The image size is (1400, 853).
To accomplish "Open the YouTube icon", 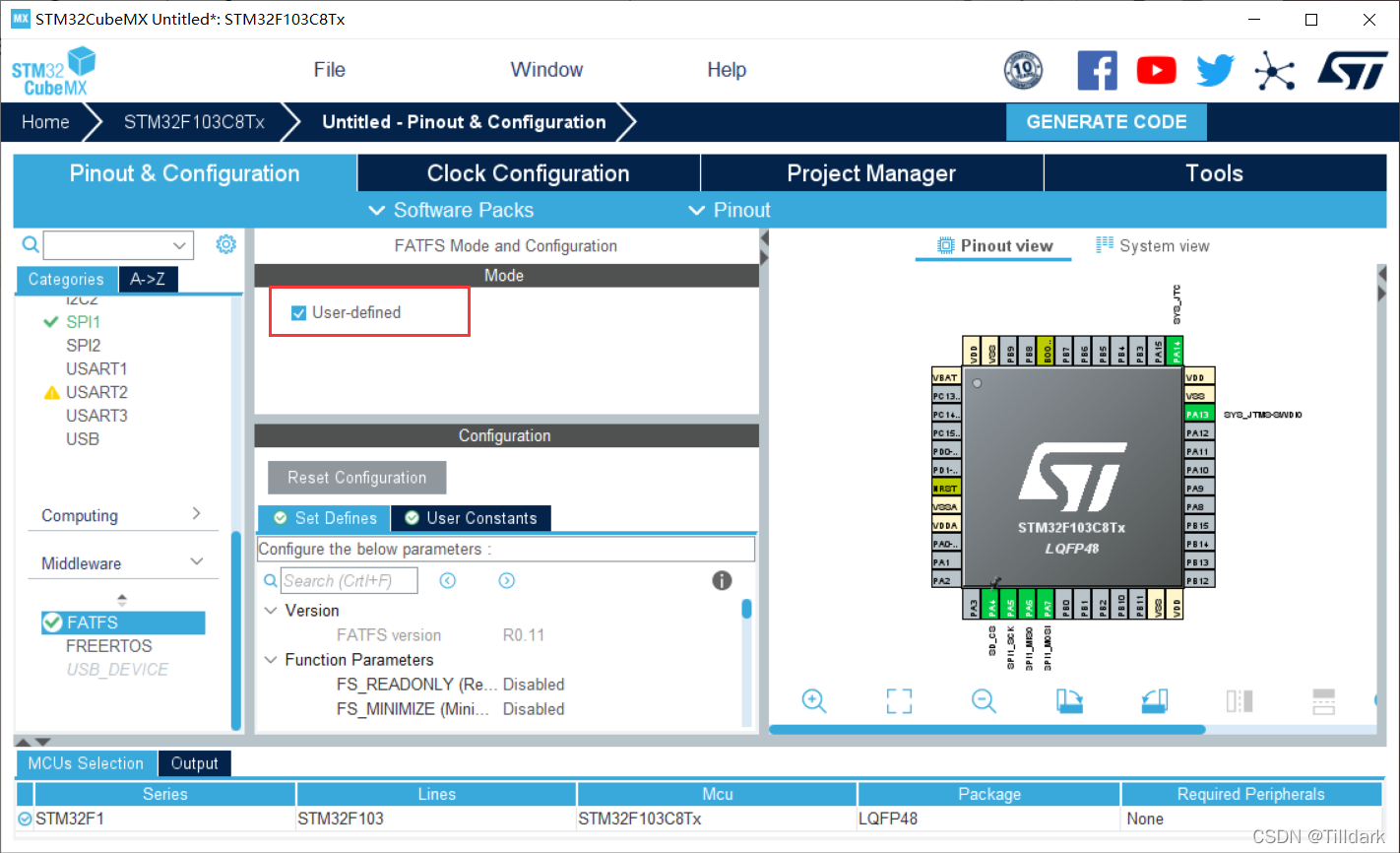I will click(x=1156, y=70).
